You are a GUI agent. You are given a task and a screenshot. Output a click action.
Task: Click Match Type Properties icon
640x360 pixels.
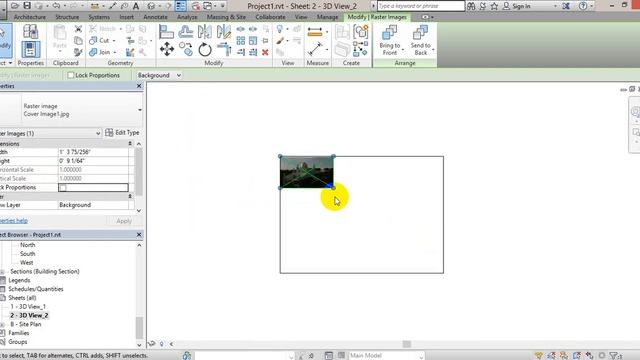pyautogui.click(x=78, y=52)
